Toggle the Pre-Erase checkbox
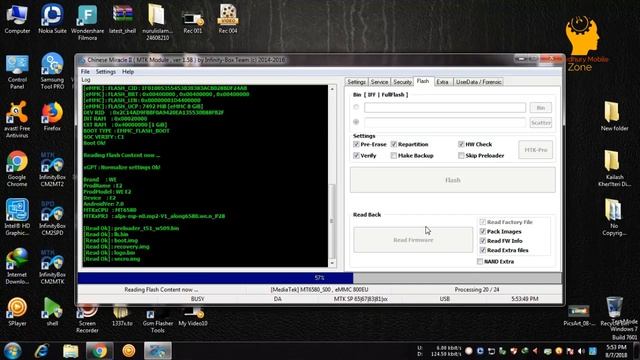This screenshot has width=640, height=360. 356,144
